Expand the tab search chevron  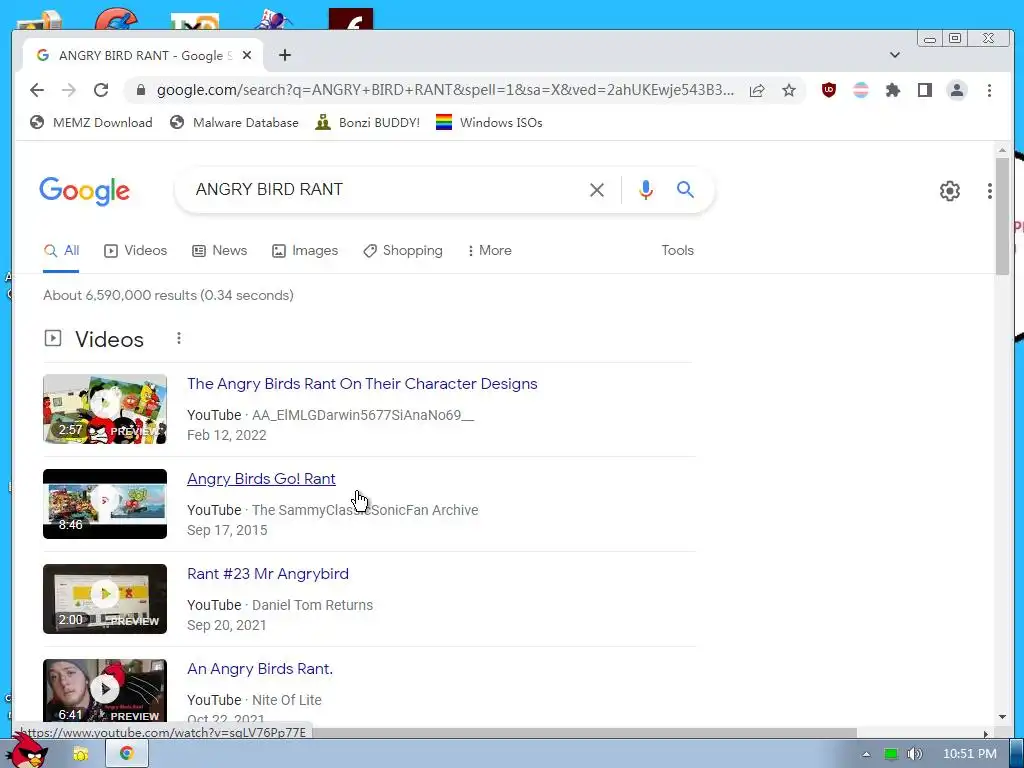(895, 56)
